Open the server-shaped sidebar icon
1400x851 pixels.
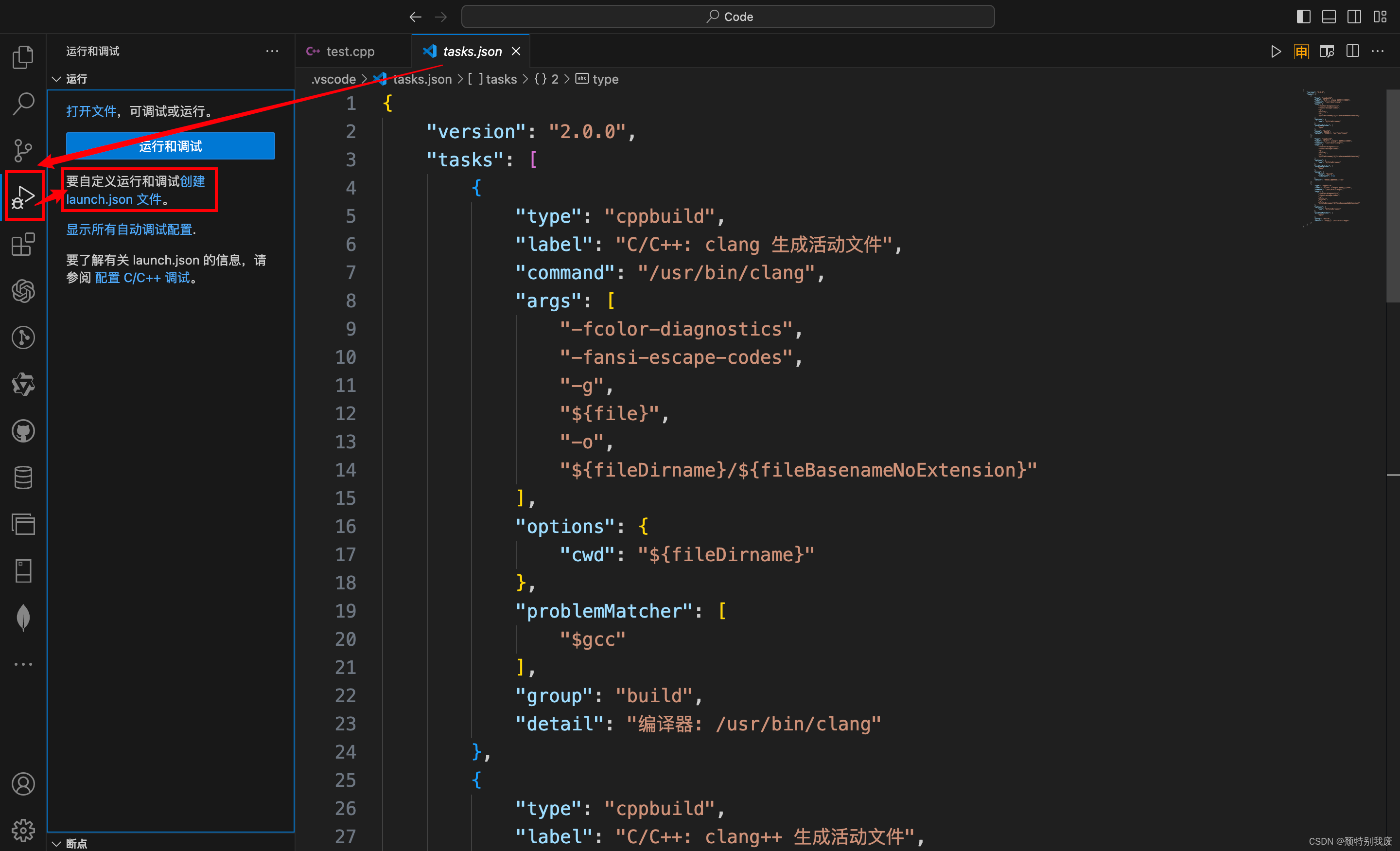[x=23, y=571]
